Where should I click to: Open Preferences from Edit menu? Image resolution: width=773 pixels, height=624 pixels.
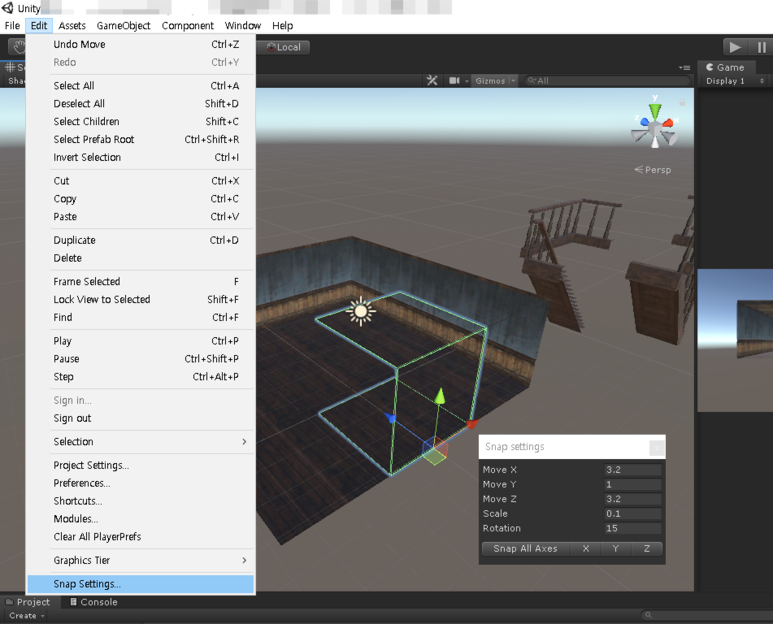click(141, 483)
